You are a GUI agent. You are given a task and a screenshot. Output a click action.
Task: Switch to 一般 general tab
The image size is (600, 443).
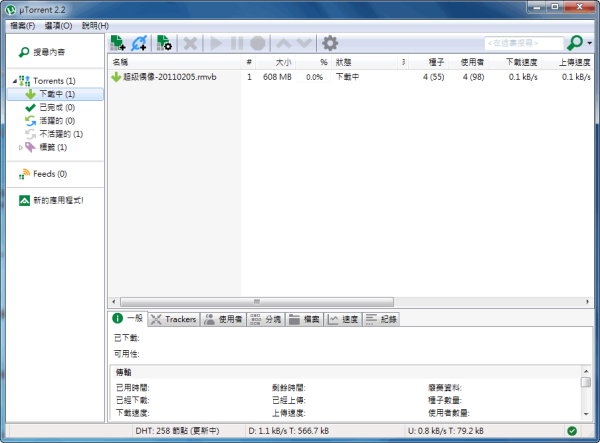click(x=128, y=319)
